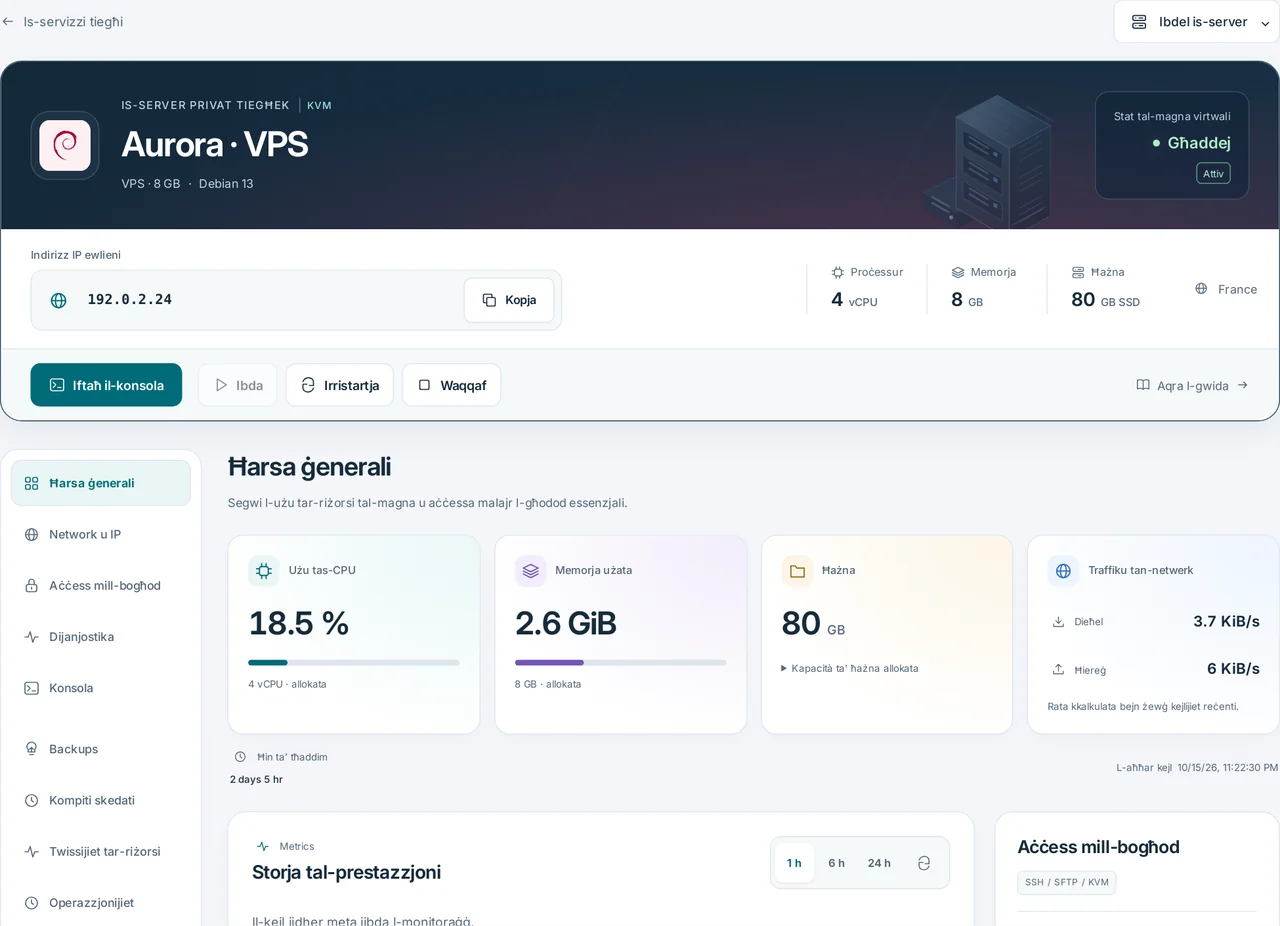This screenshot has width=1280, height=926.
Task: Open Twissijiet tar-riżorsi section
Action: tap(101, 852)
